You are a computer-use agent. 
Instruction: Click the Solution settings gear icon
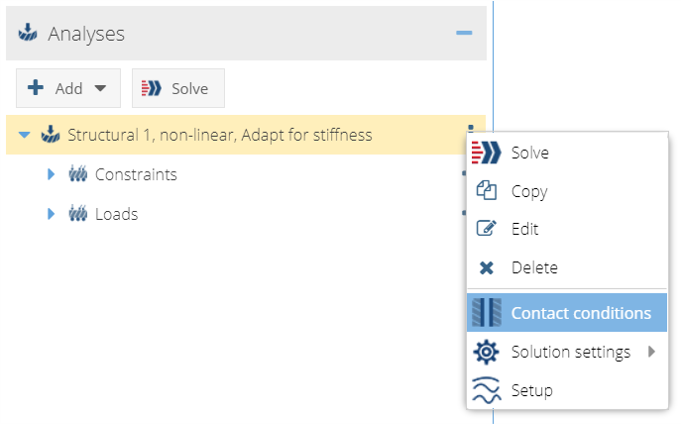click(487, 352)
